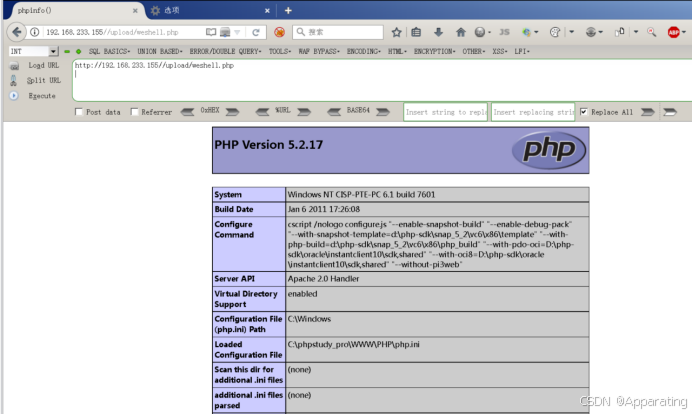Split URL in the HackBar
The height and width of the screenshot is (415, 692).
click(44, 80)
